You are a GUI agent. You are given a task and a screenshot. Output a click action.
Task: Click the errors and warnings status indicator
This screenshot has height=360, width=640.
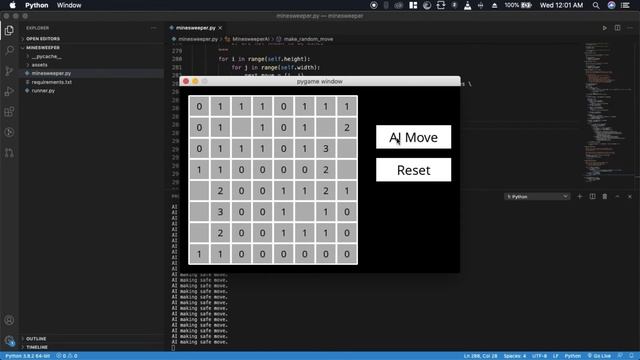coord(67,356)
